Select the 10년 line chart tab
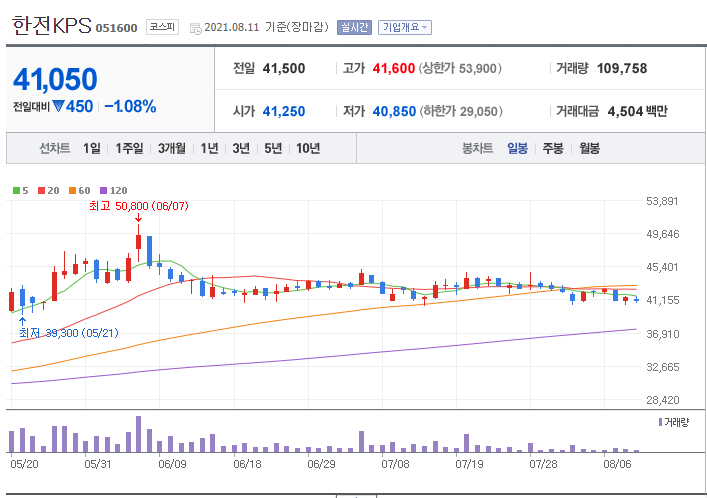 click(x=308, y=148)
